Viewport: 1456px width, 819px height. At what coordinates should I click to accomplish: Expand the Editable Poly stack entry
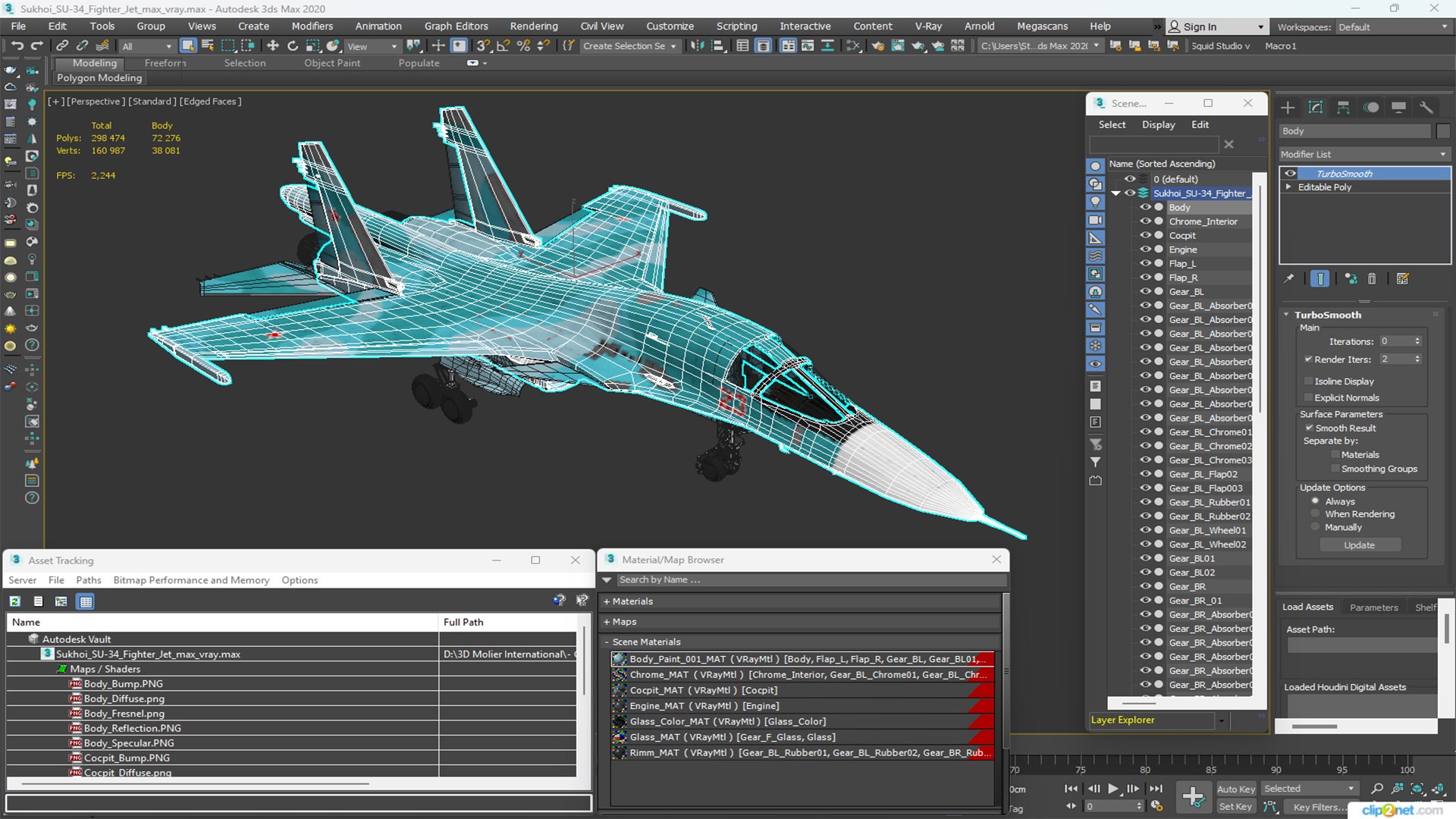coord(1288,187)
